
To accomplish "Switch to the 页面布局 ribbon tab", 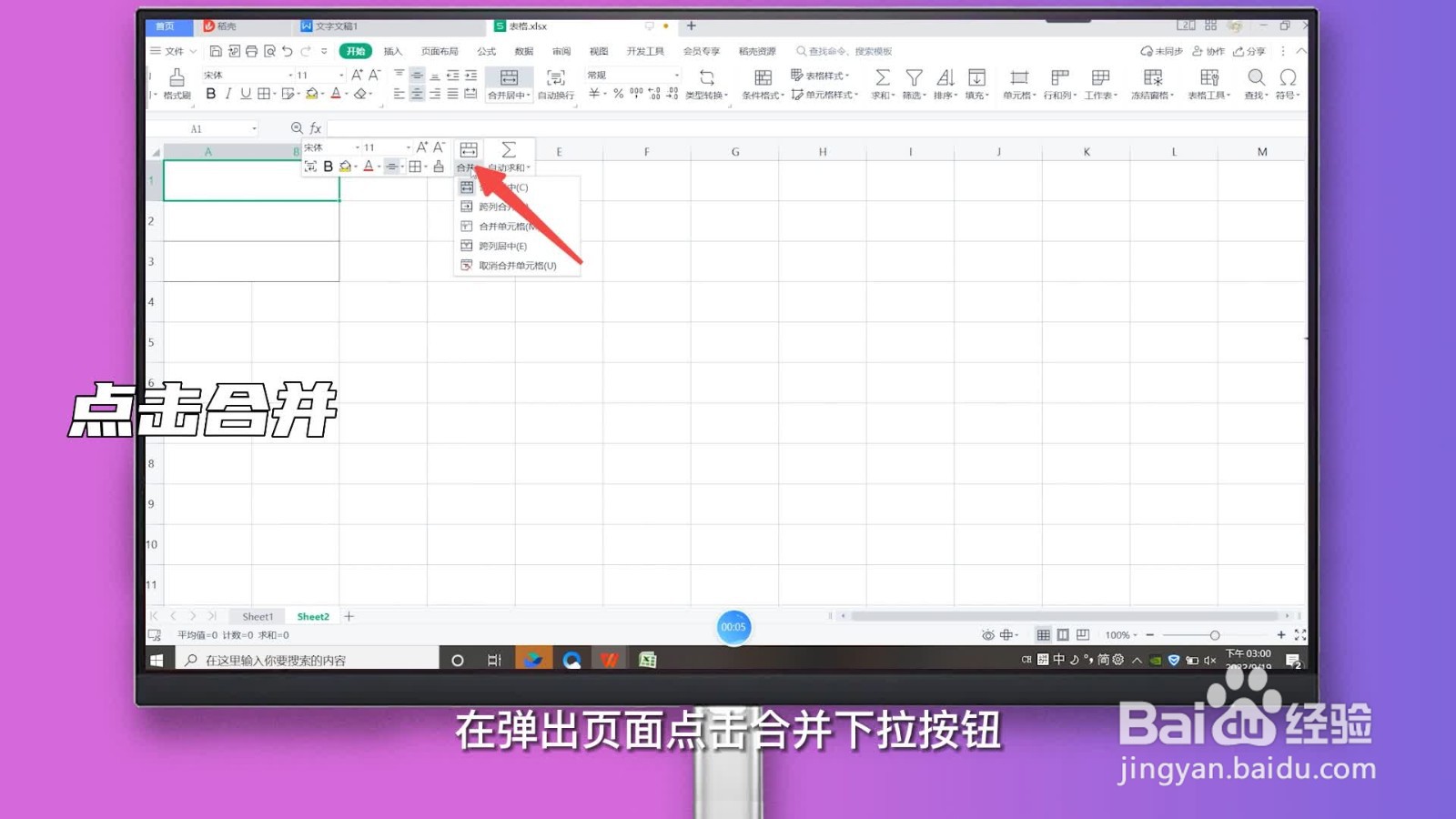I will coord(440,51).
